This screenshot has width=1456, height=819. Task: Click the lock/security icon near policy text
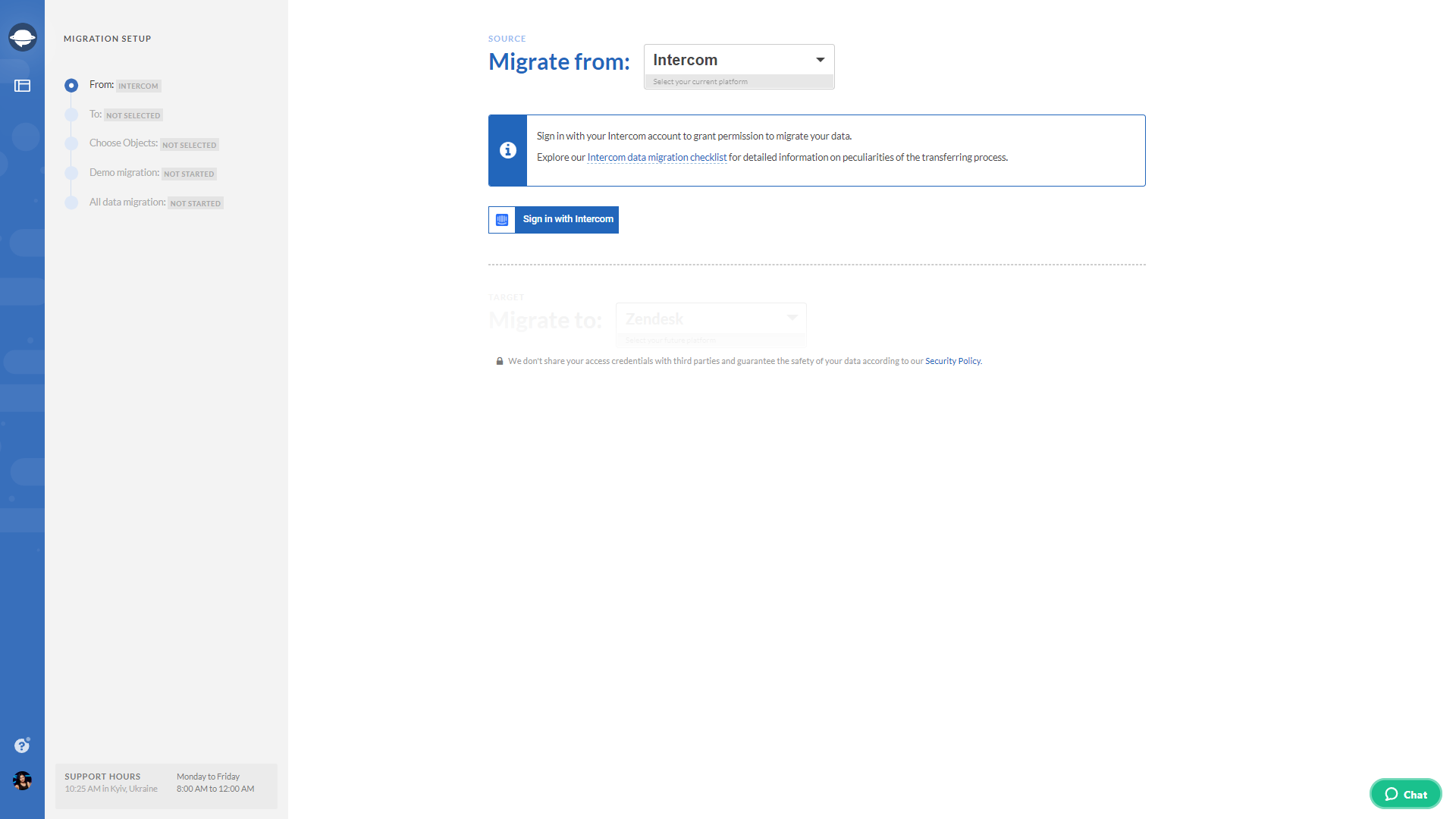pos(498,361)
